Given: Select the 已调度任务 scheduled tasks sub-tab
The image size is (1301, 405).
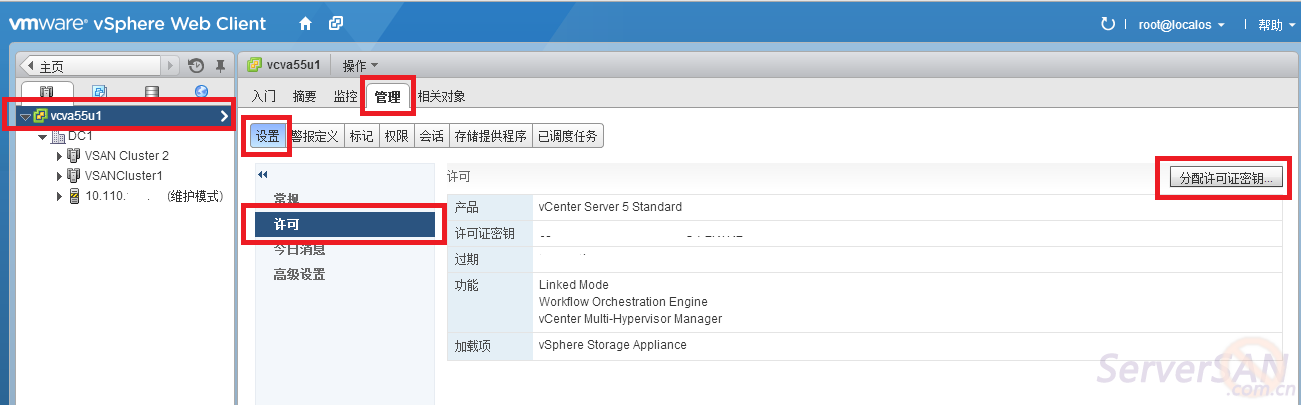Looking at the screenshot, I should [567, 136].
